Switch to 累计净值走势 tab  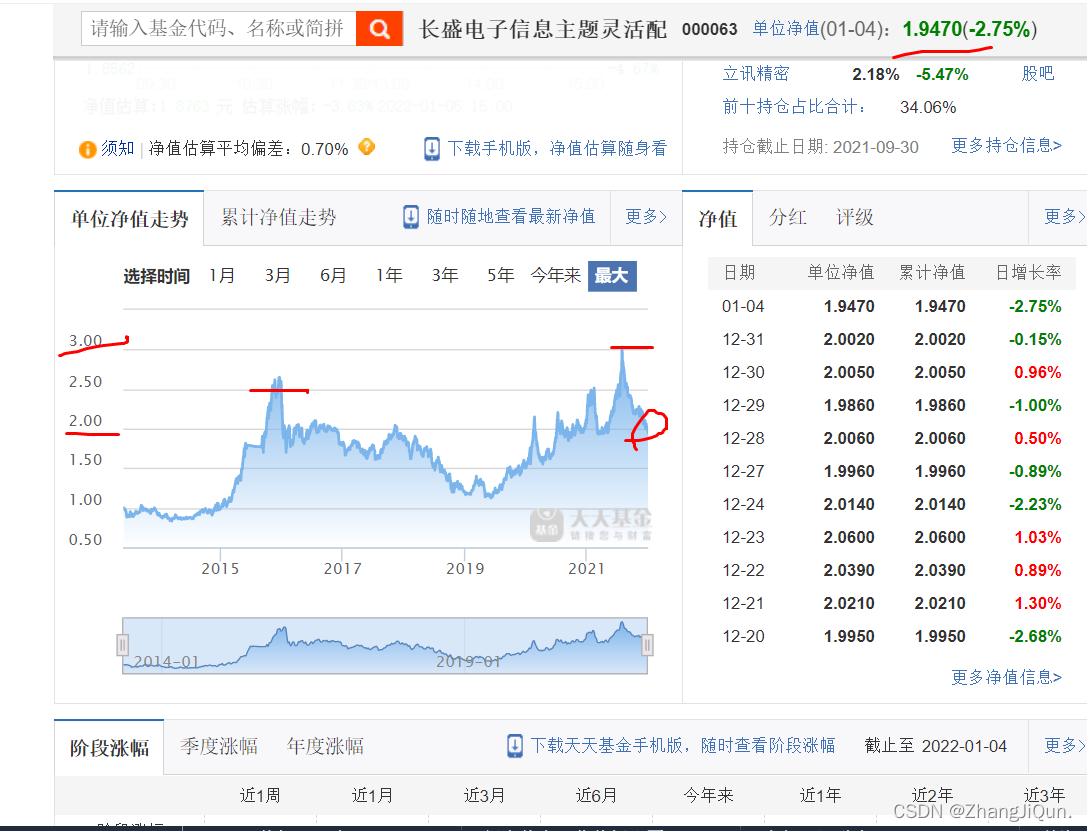278,218
